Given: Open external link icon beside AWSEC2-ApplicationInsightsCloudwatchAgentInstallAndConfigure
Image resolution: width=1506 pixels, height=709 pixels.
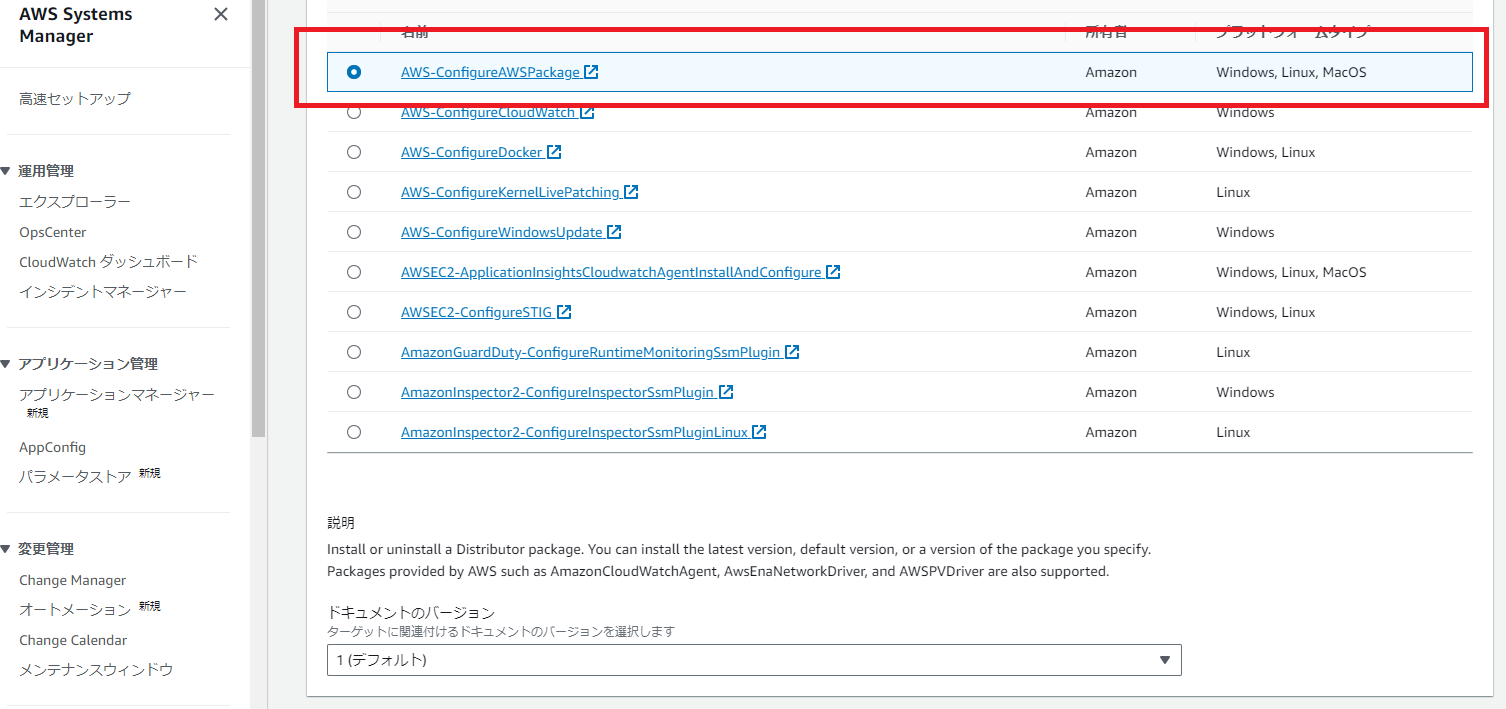Looking at the screenshot, I should pyautogui.click(x=833, y=272).
